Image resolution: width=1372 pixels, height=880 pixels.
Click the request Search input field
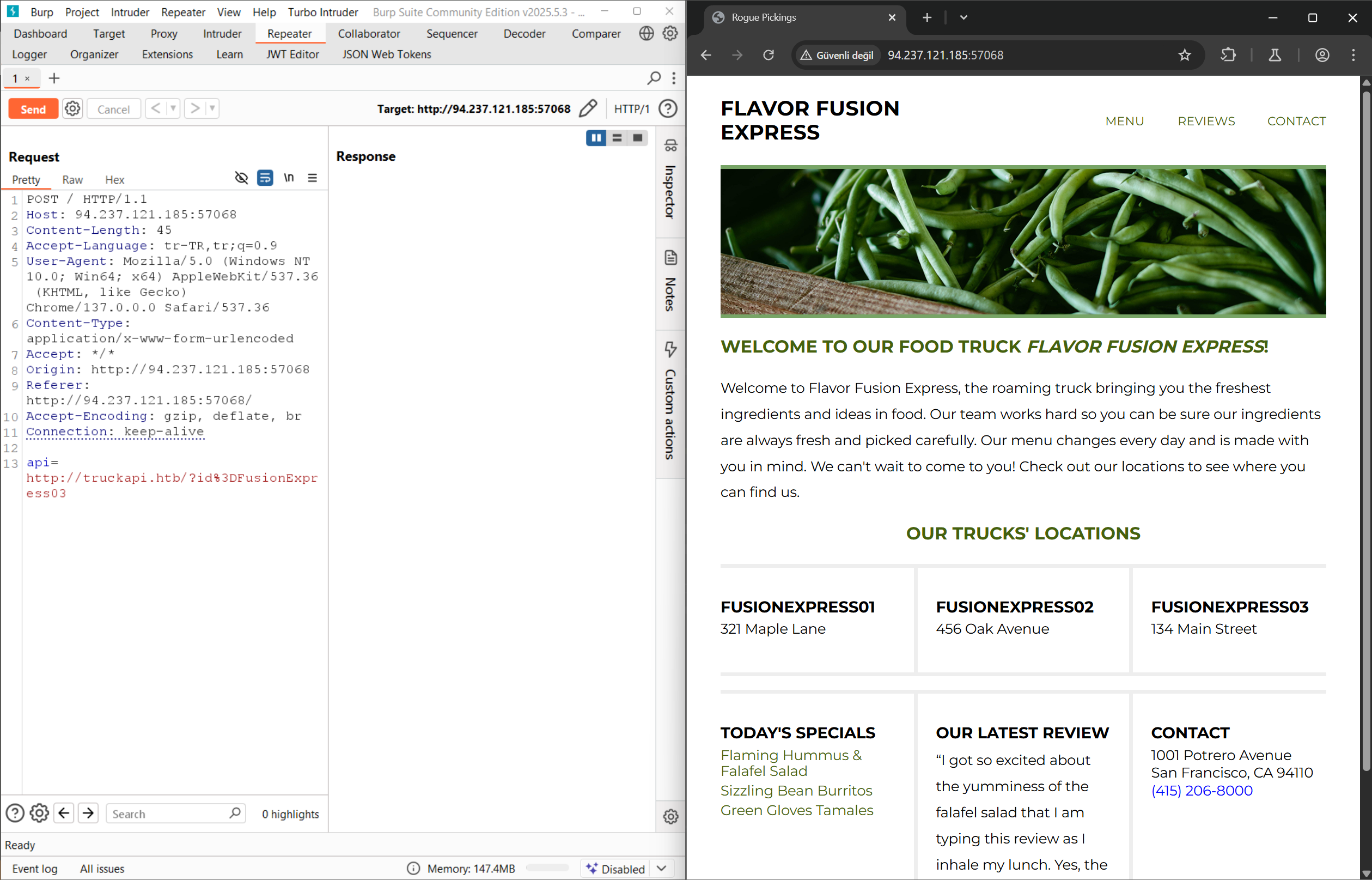click(x=175, y=813)
